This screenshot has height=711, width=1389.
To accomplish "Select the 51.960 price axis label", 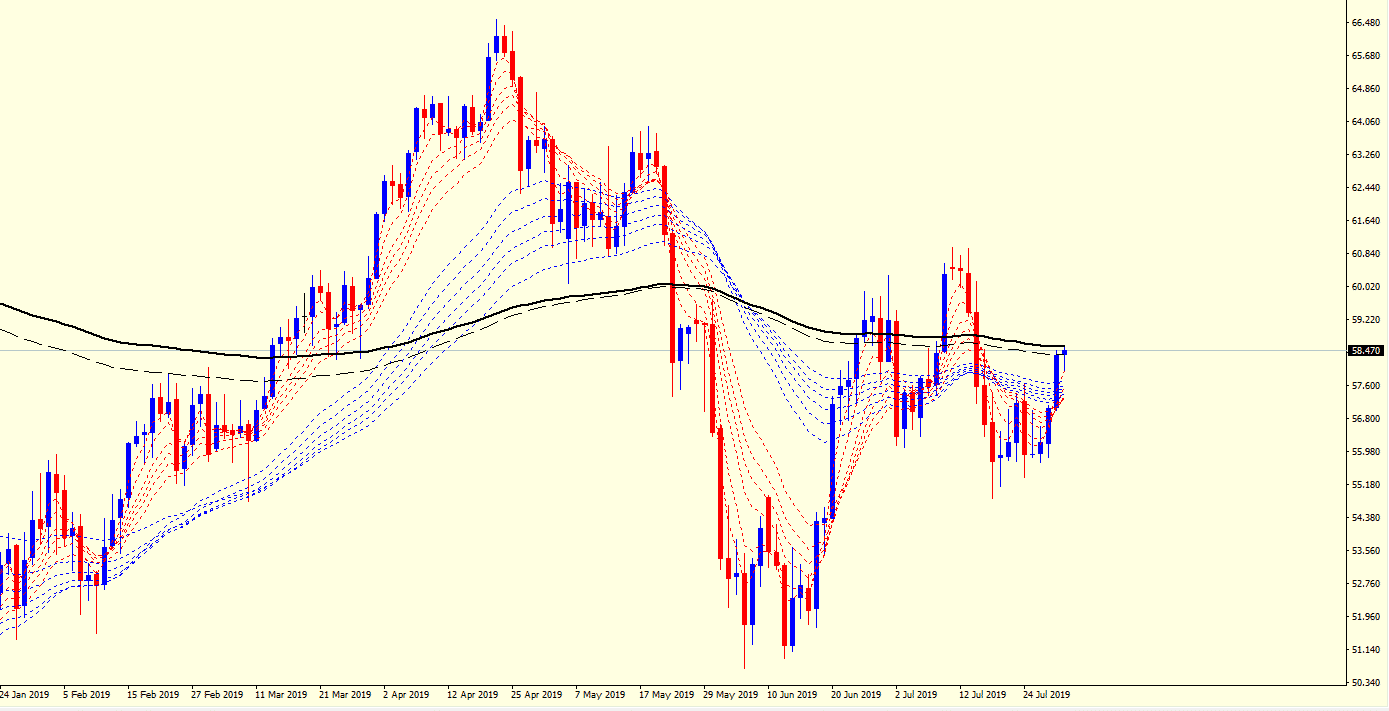I will (x=1366, y=617).
